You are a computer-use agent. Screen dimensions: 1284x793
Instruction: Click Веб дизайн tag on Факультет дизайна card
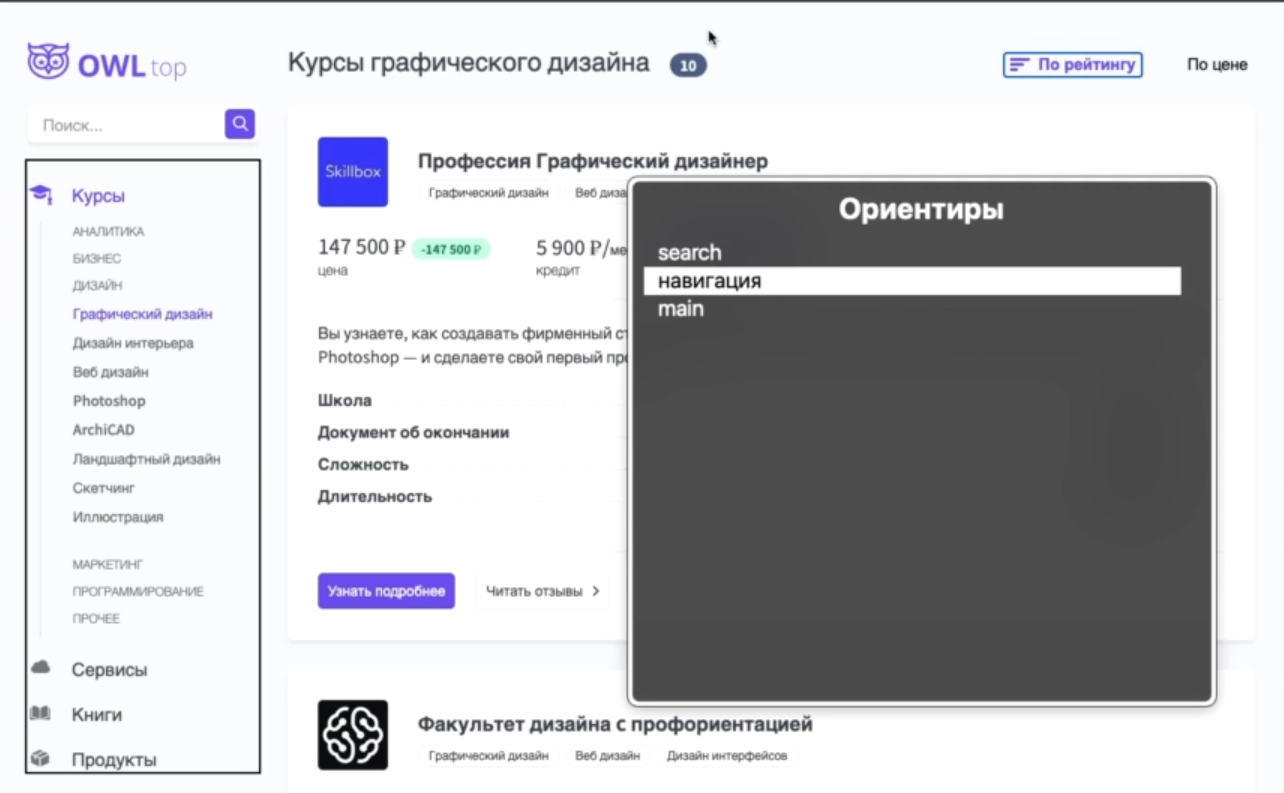click(607, 756)
